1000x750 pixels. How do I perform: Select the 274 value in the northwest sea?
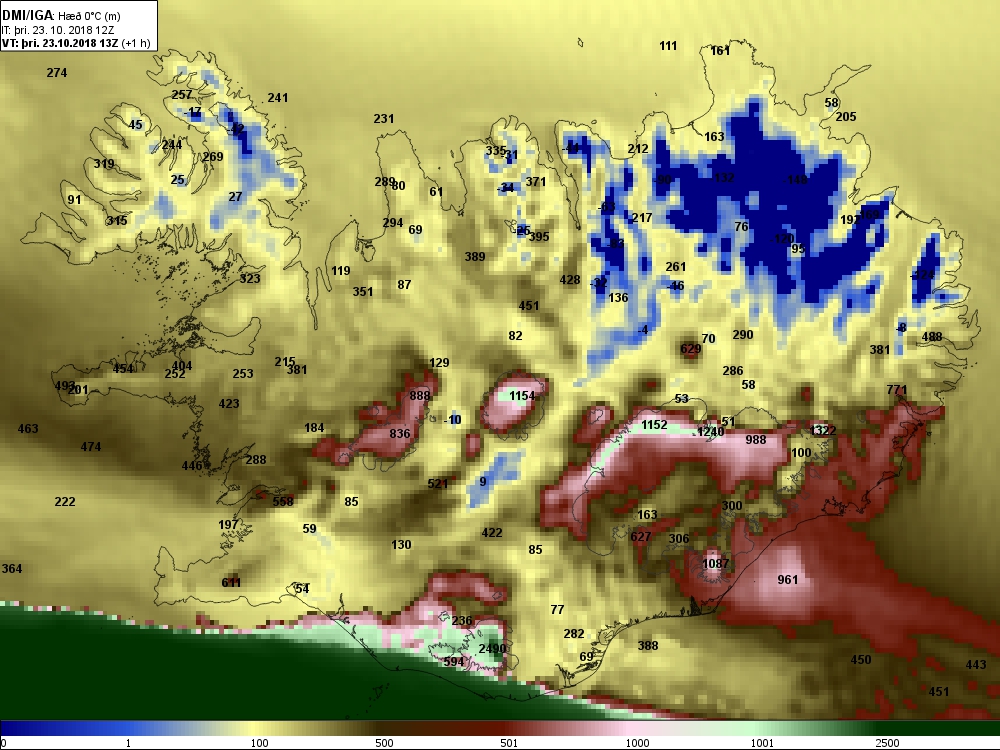coord(57,73)
